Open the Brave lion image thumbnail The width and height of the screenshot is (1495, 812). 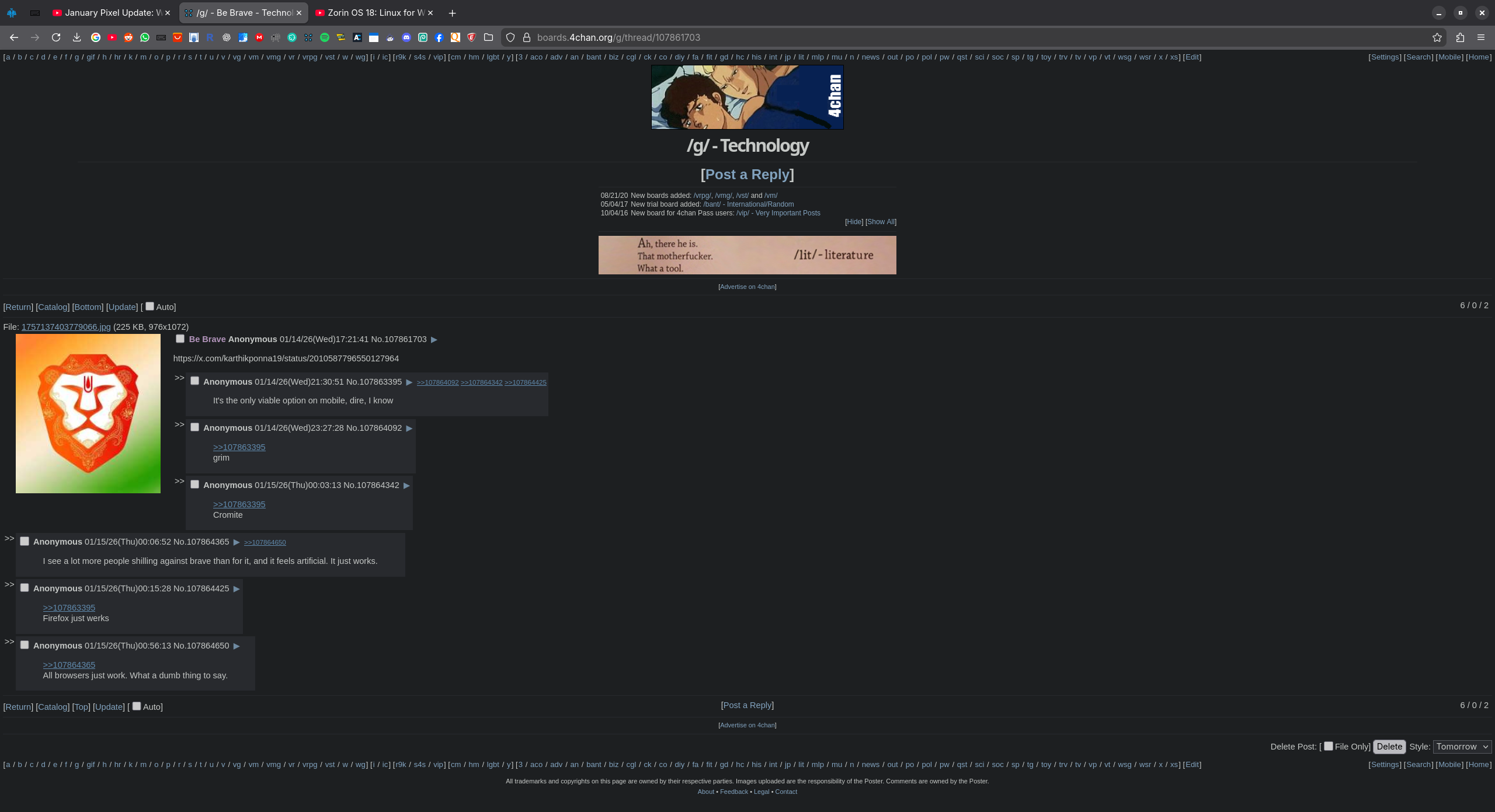pyautogui.click(x=88, y=413)
